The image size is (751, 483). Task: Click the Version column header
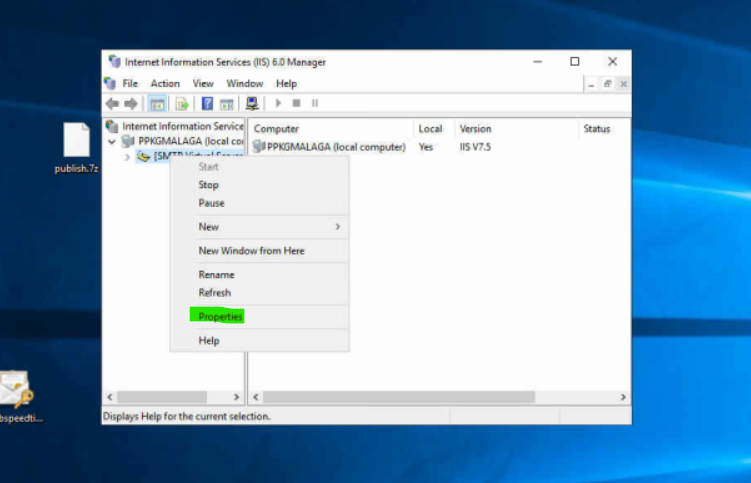[x=475, y=129]
